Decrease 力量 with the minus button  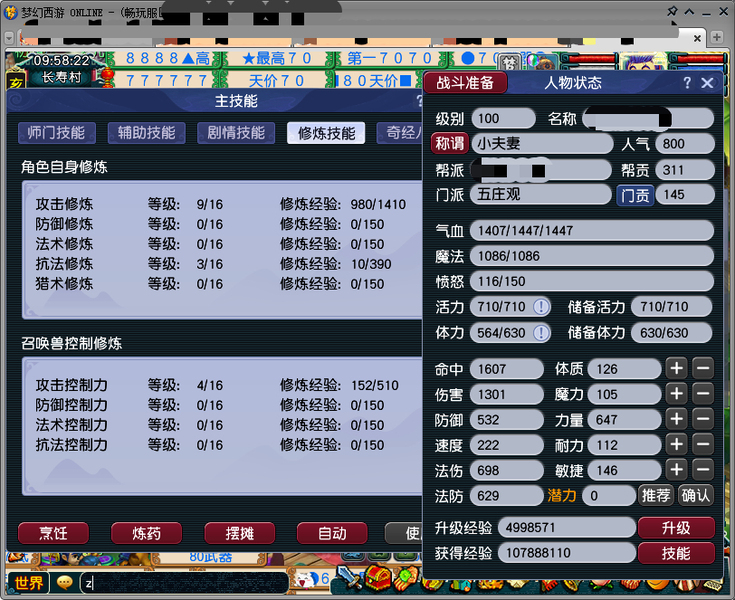[x=703, y=419]
